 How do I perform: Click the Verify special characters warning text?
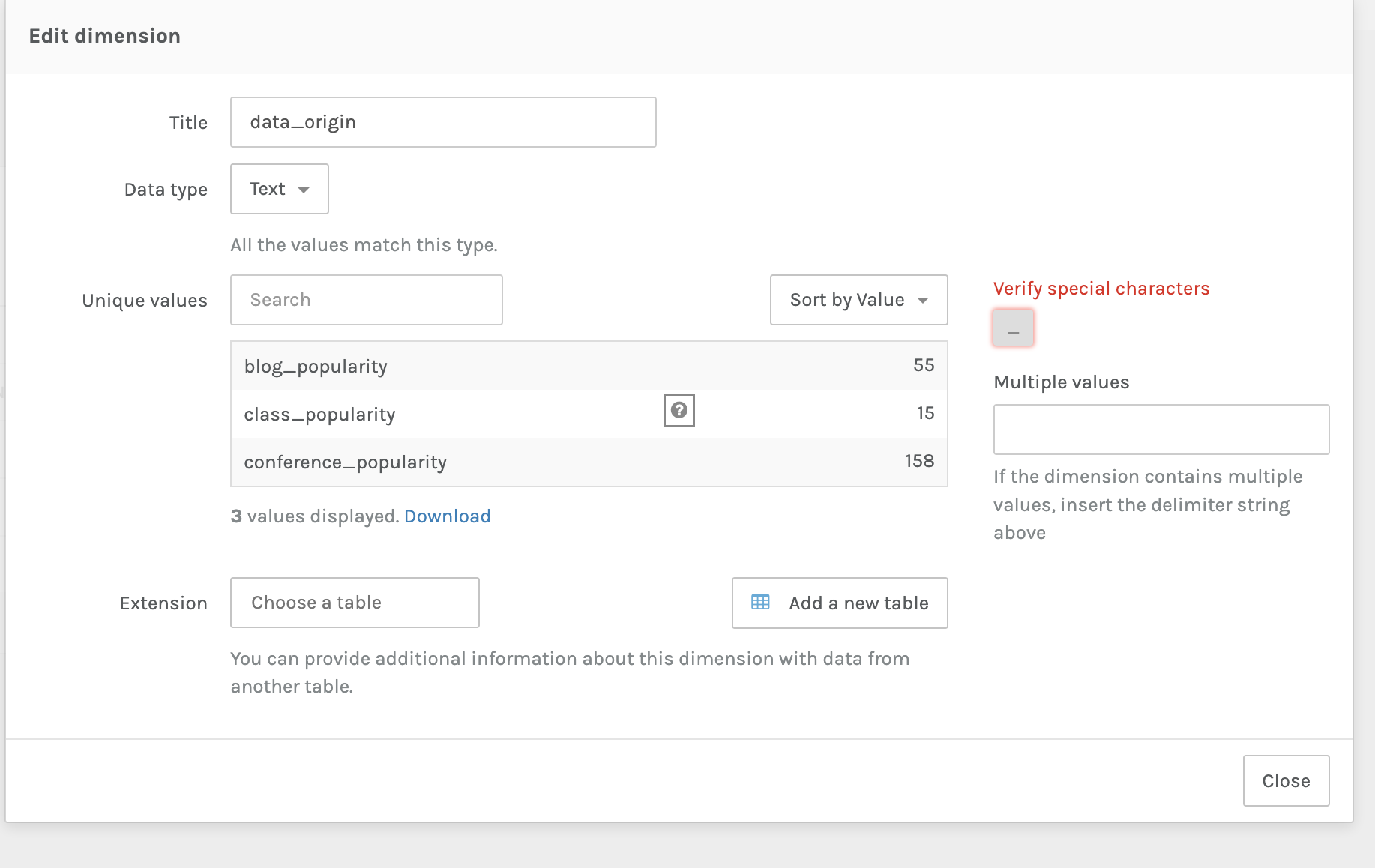coord(1101,289)
